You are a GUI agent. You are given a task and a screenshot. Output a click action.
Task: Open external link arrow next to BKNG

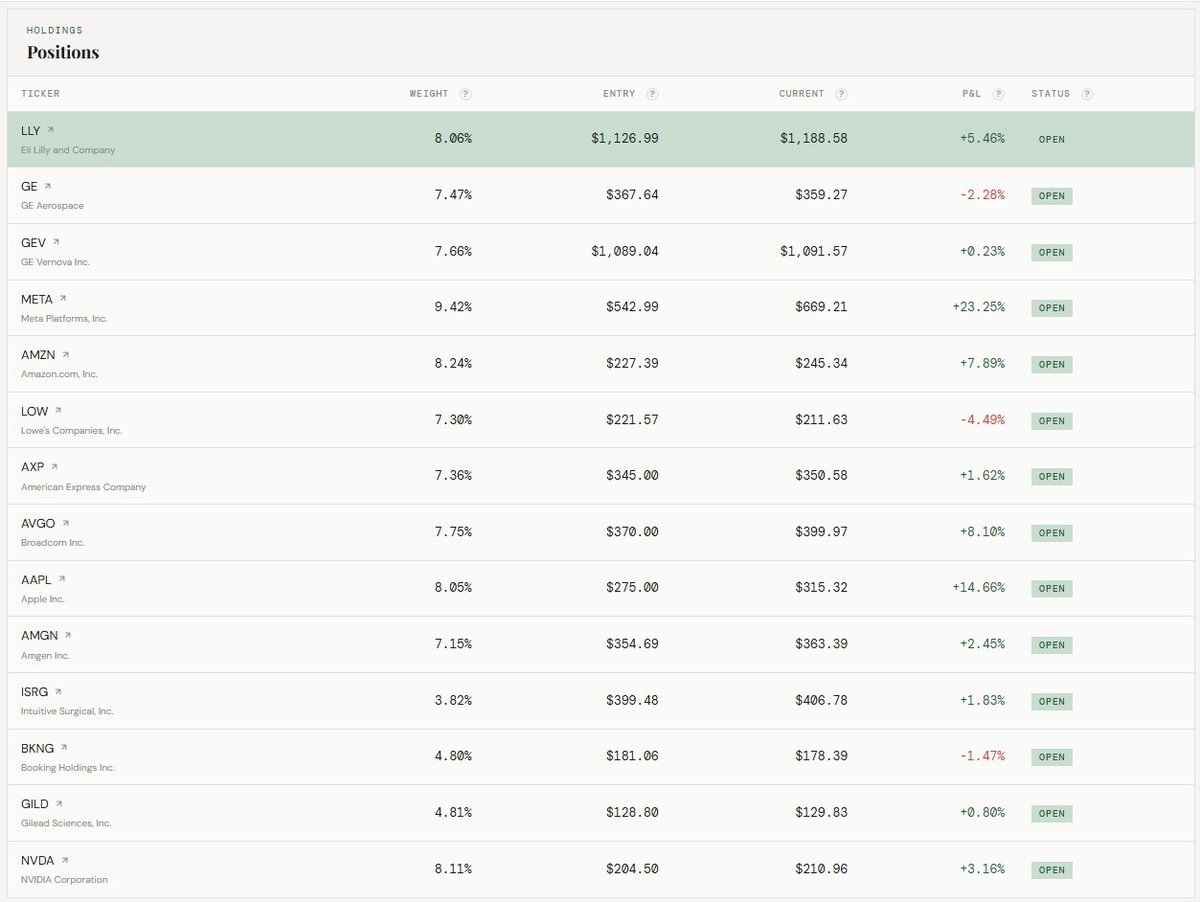pyautogui.click(x=64, y=747)
